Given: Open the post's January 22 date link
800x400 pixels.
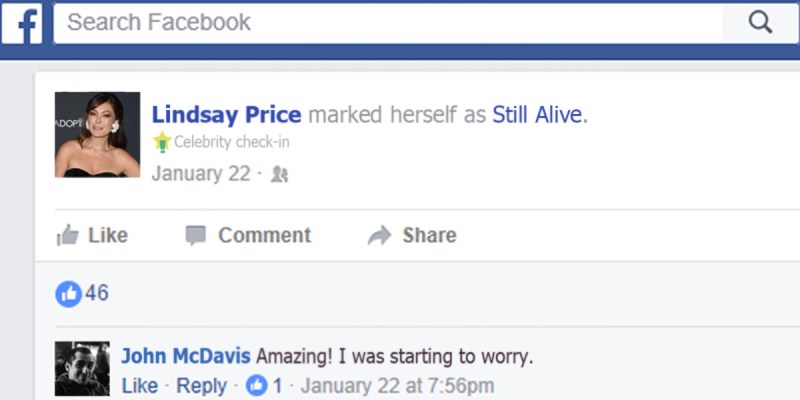Looking at the screenshot, I should pos(201,174).
